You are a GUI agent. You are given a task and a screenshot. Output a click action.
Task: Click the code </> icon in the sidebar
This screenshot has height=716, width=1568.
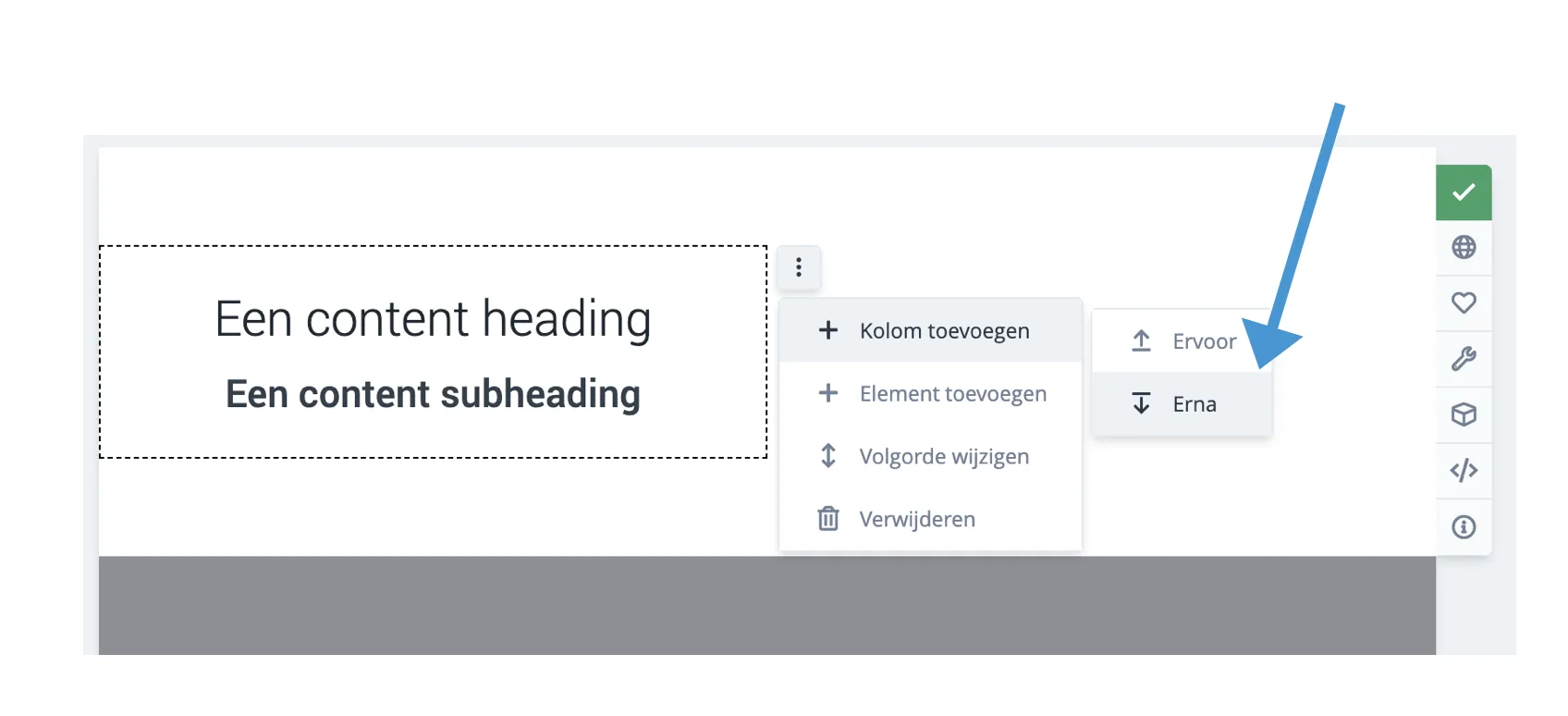1464,470
